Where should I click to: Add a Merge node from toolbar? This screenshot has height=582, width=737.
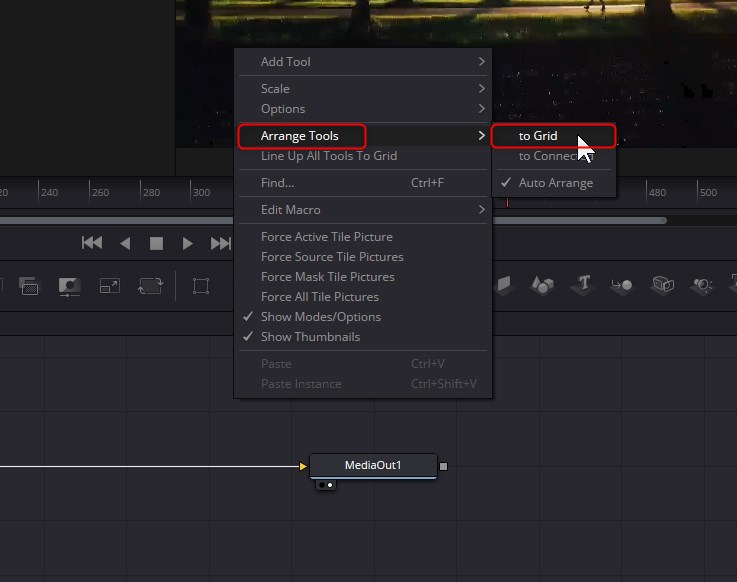pos(29,286)
